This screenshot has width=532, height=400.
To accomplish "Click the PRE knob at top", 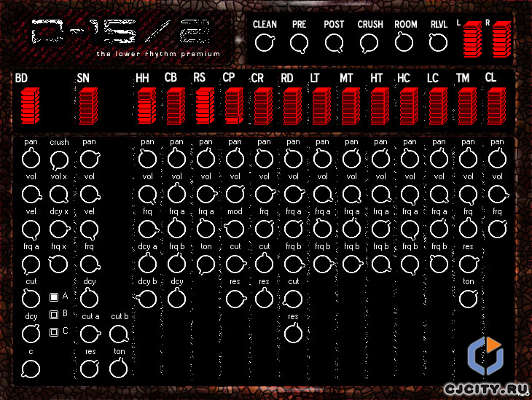I will [299, 44].
